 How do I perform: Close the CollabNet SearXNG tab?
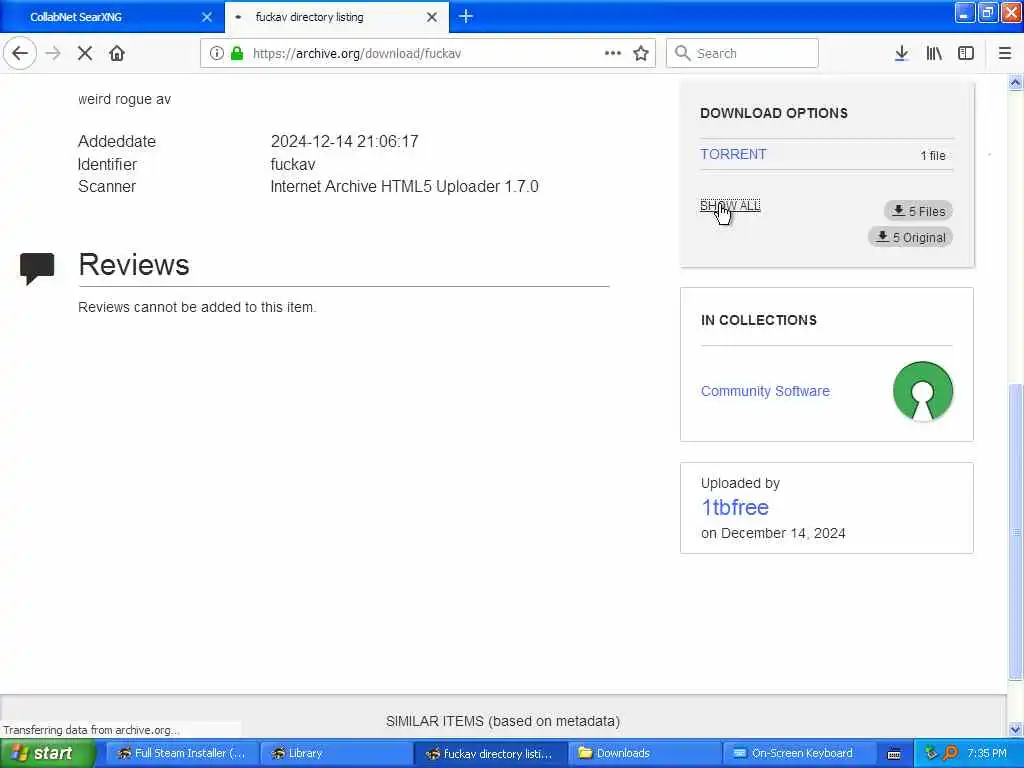(207, 17)
